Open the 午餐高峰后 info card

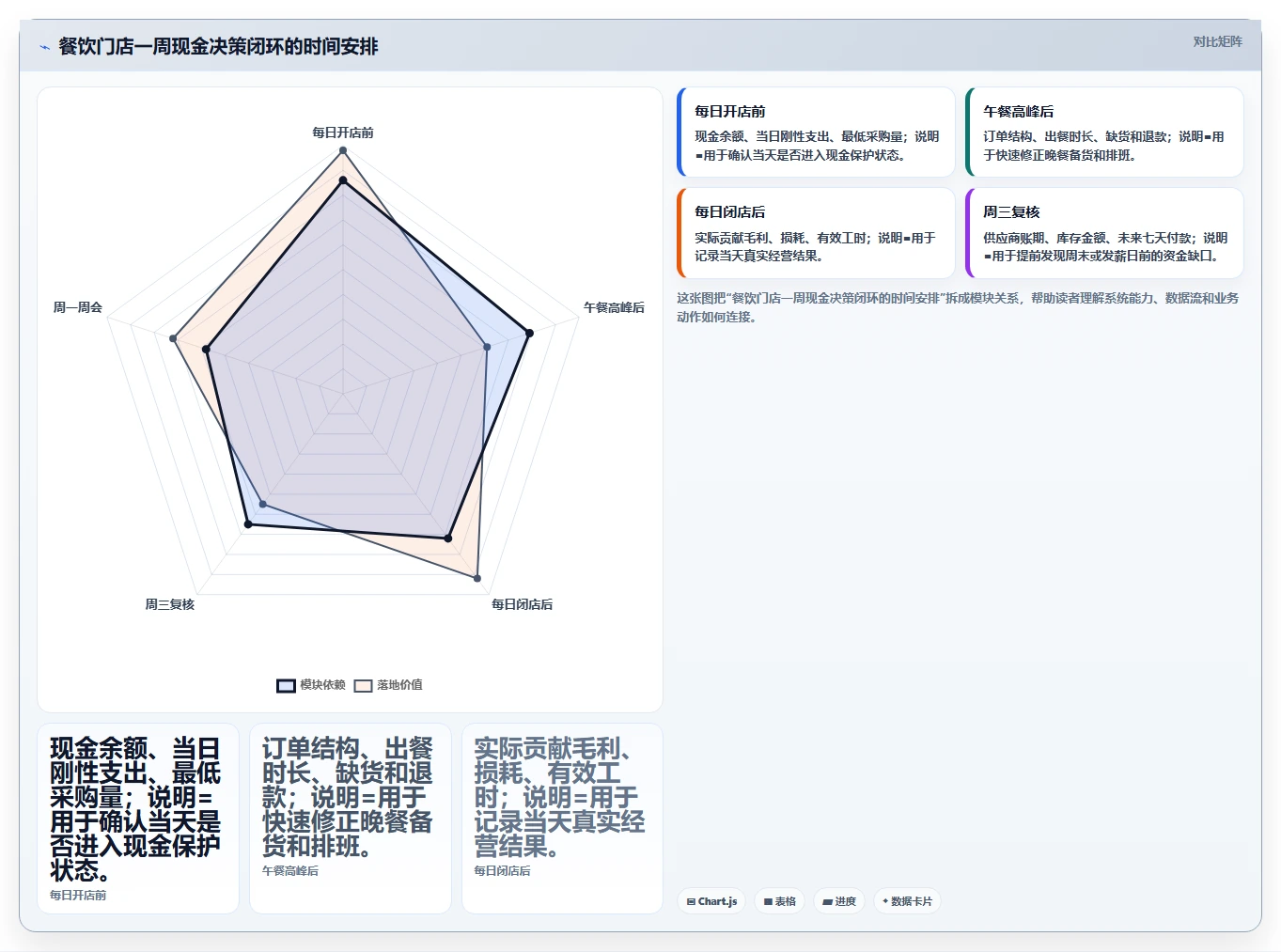click(1104, 132)
